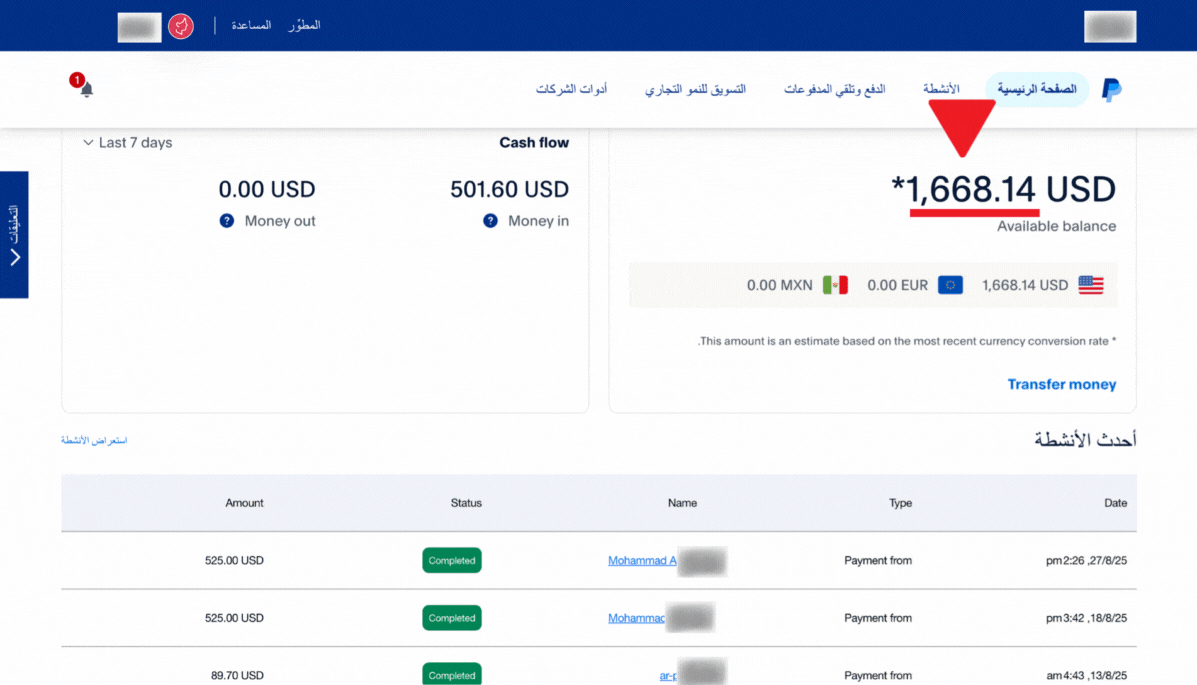Expand the side feedback tab
1197x685 pixels.
click(x=14, y=235)
